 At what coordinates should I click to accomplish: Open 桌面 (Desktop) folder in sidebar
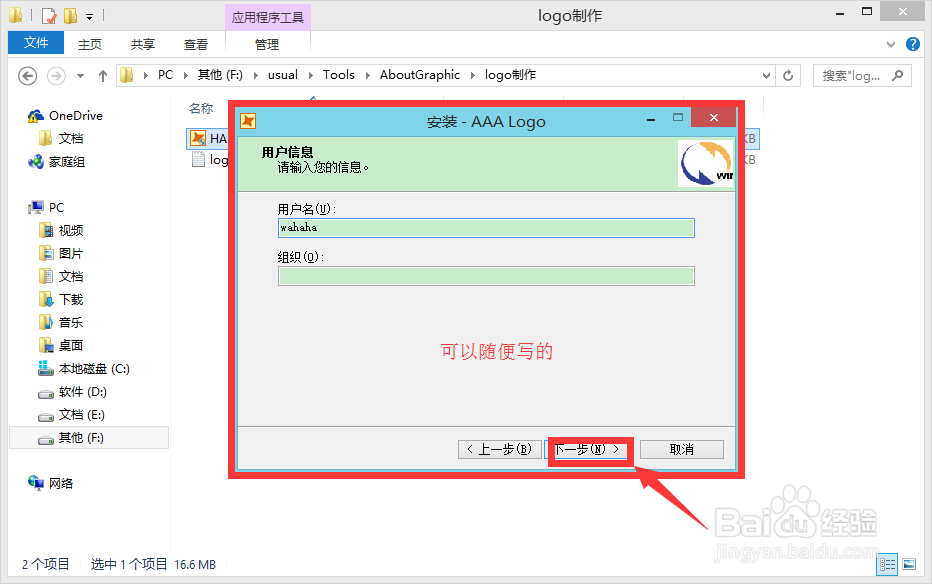[62, 345]
